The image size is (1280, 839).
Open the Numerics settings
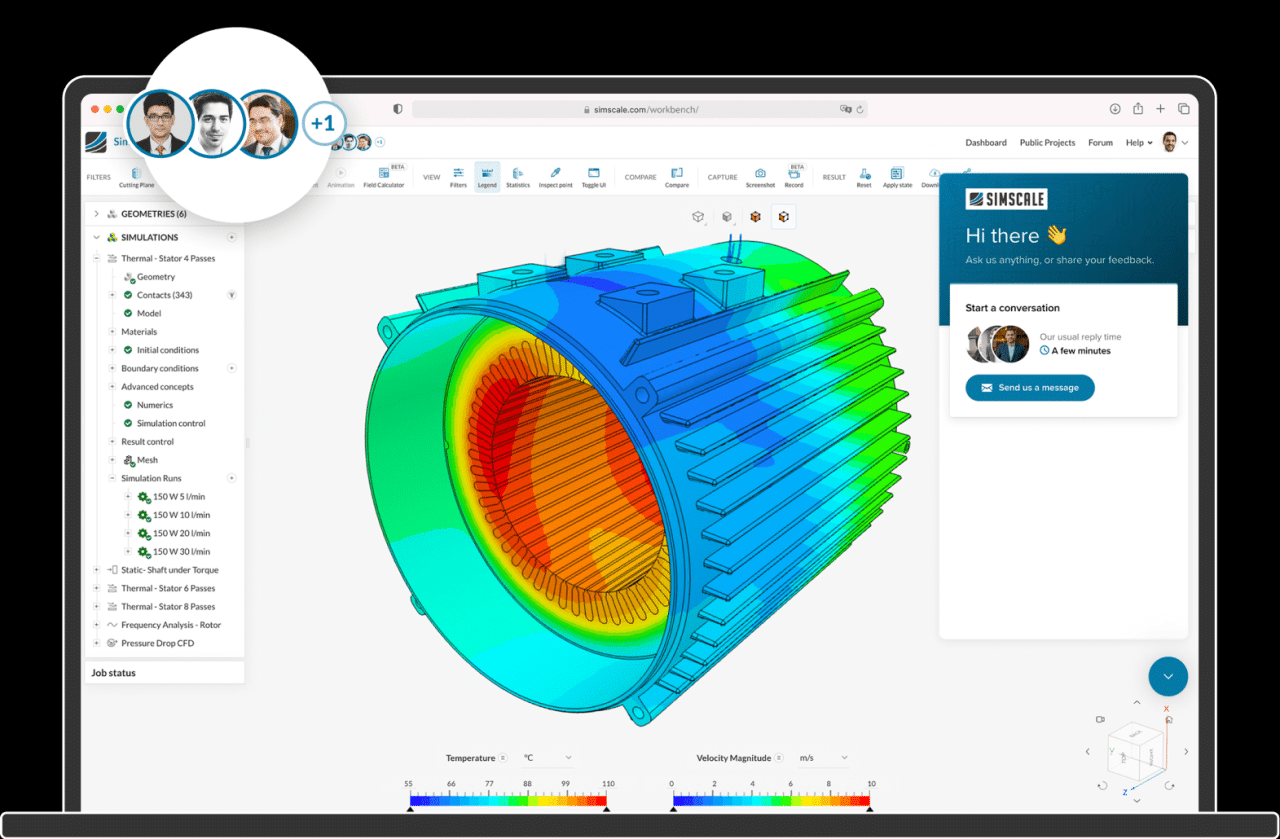(x=155, y=405)
